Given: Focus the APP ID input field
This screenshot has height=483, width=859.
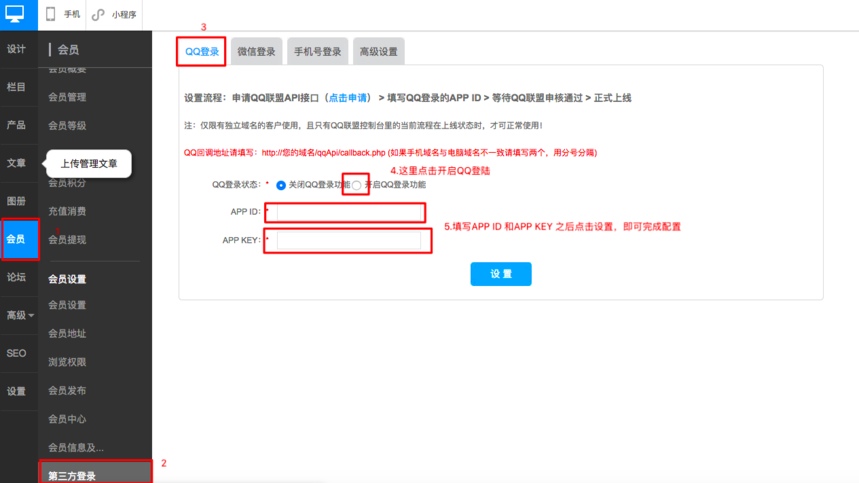Looking at the screenshot, I should click(x=349, y=212).
